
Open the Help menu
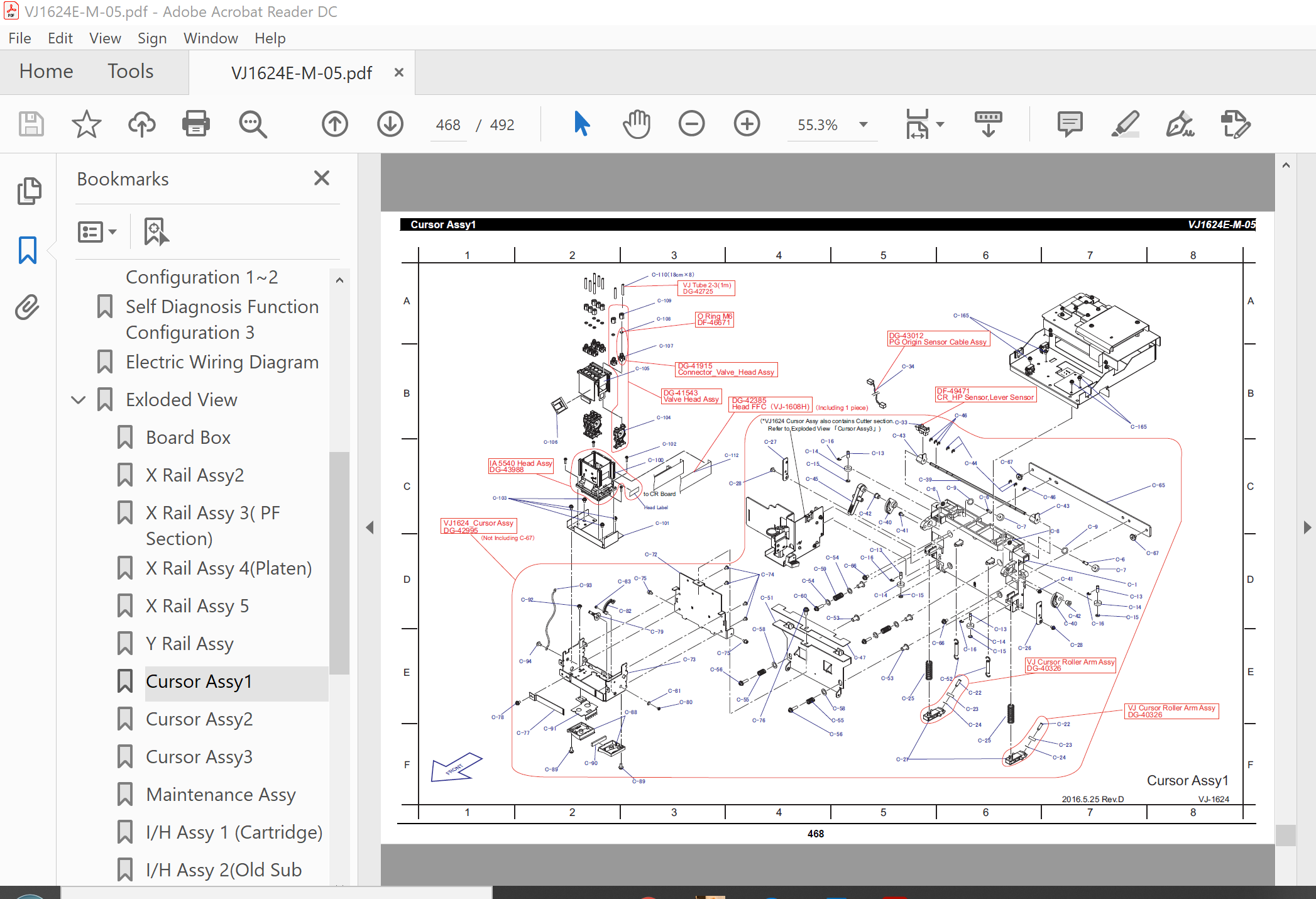tap(270, 38)
